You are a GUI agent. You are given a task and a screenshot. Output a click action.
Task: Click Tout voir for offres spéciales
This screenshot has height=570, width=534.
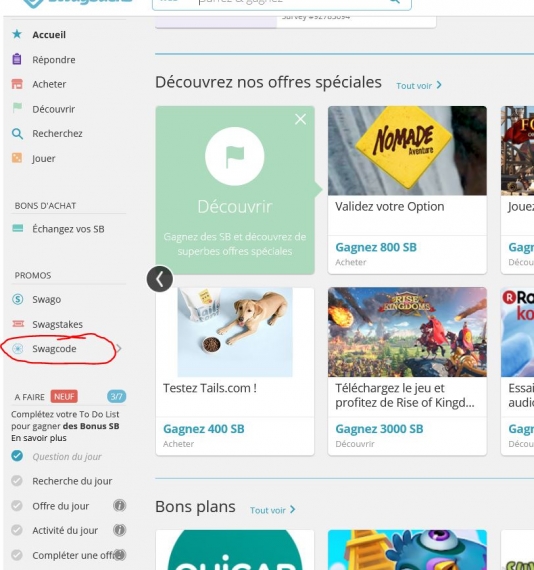[x=414, y=86]
